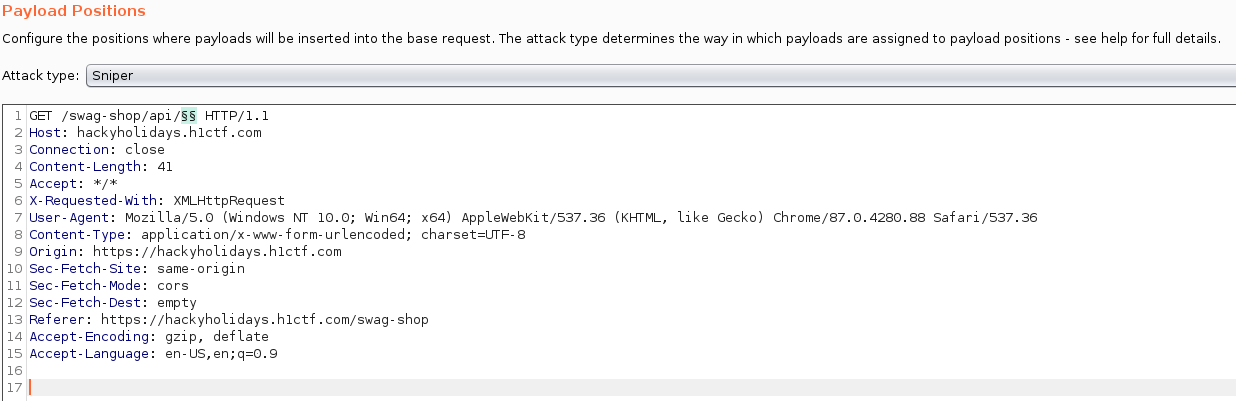Screen dimensions: 1236x401
Task: Click the Sec-Fetch-Mode cors line
Action: (109, 285)
